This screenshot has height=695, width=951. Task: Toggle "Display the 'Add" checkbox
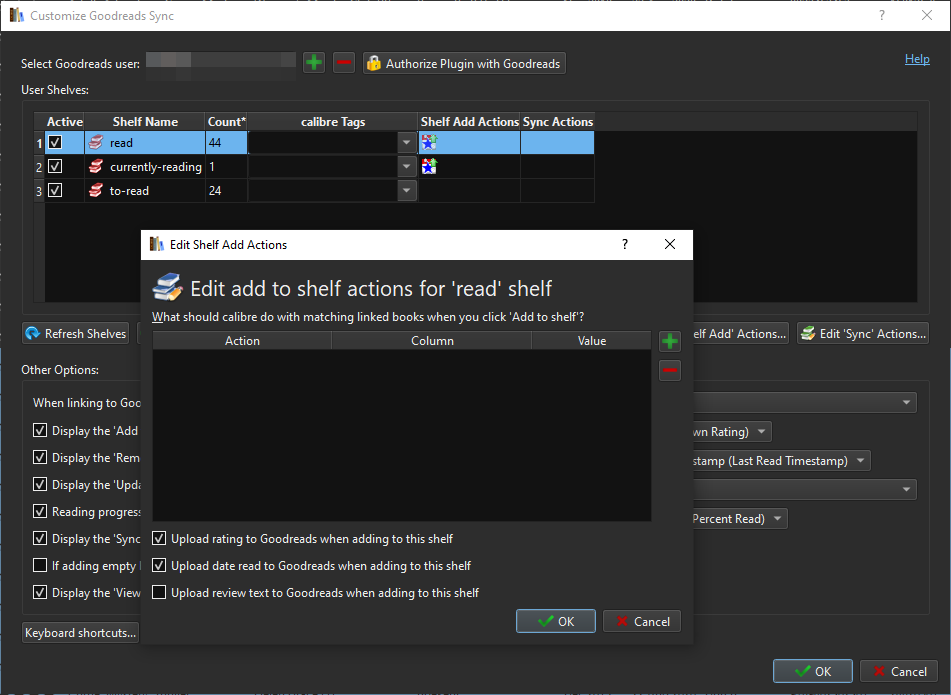pyautogui.click(x=39, y=430)
